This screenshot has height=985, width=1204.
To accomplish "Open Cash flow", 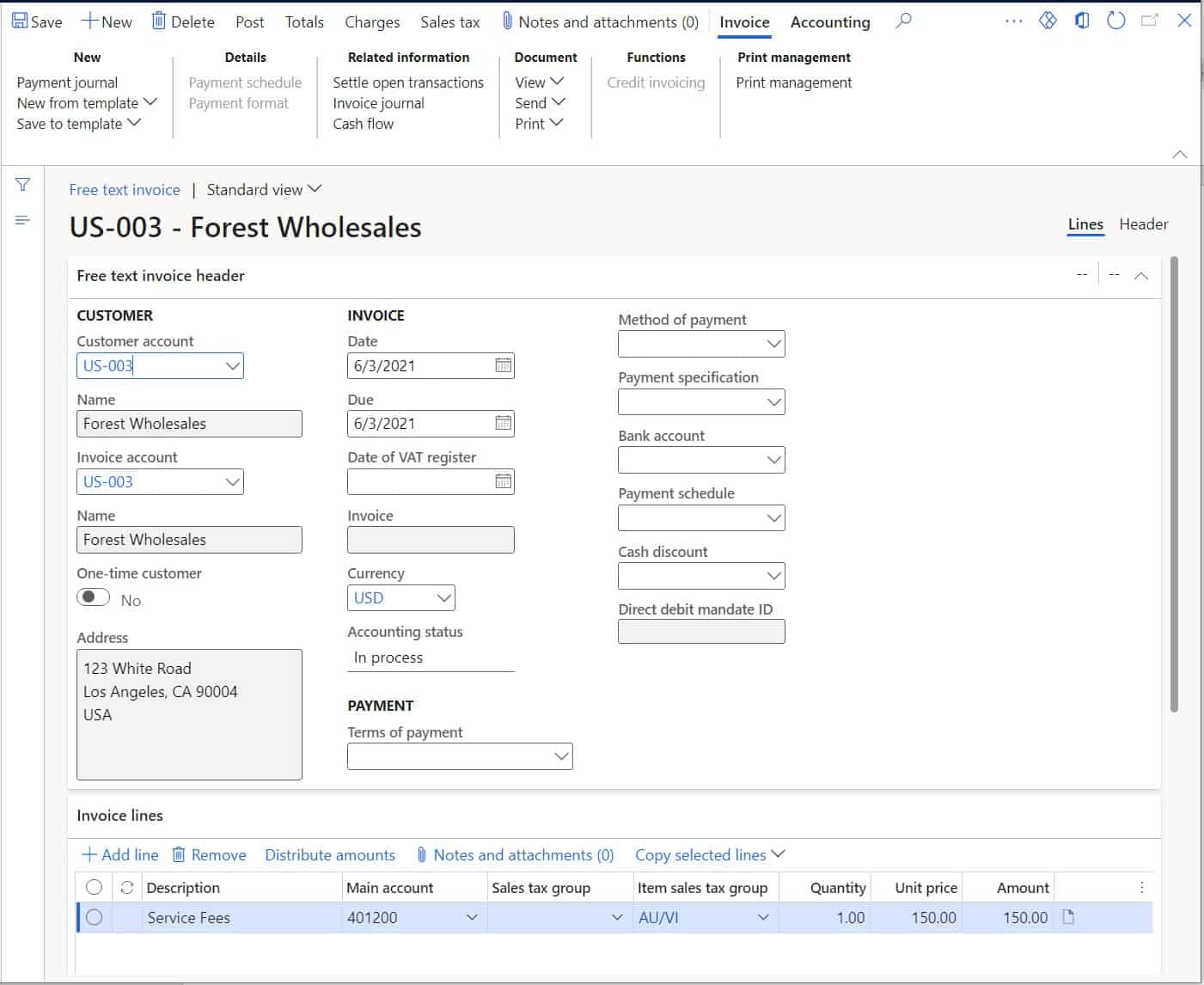I will coord(363,123).
